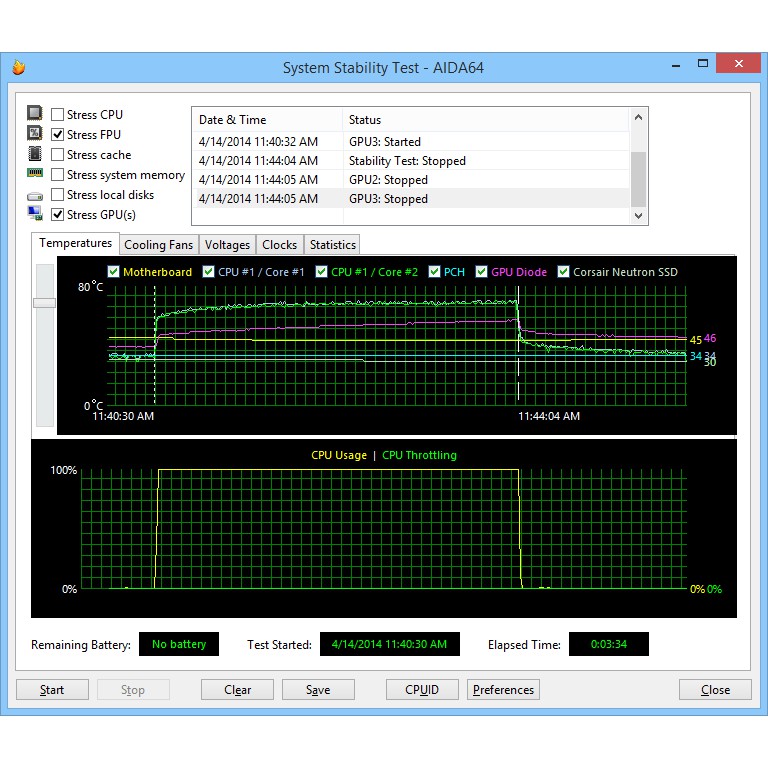
Task: Hide the Motherboard temperature graph line
Action: point(113,272)
